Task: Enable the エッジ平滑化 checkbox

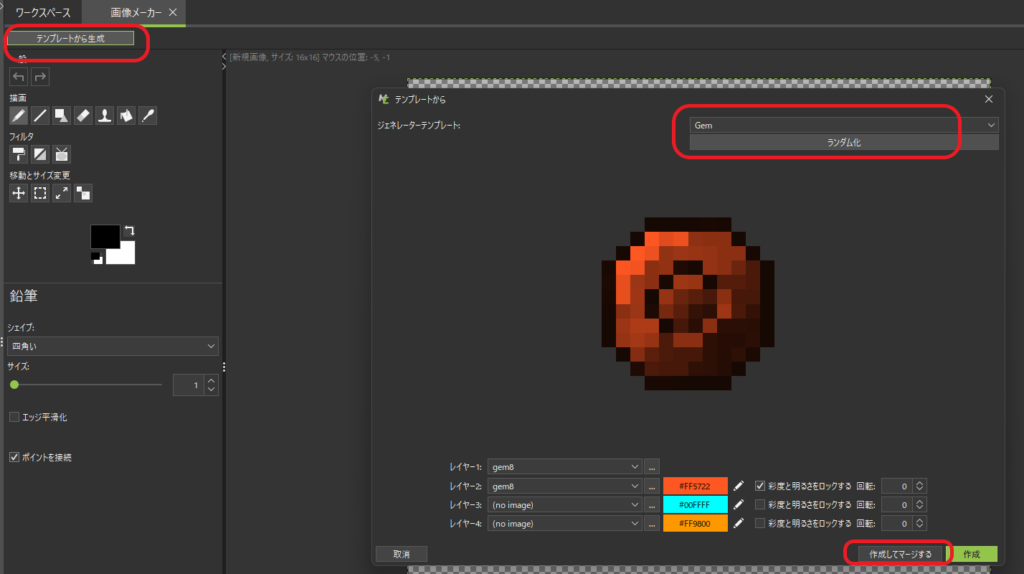Action: (x=14, y=417)
